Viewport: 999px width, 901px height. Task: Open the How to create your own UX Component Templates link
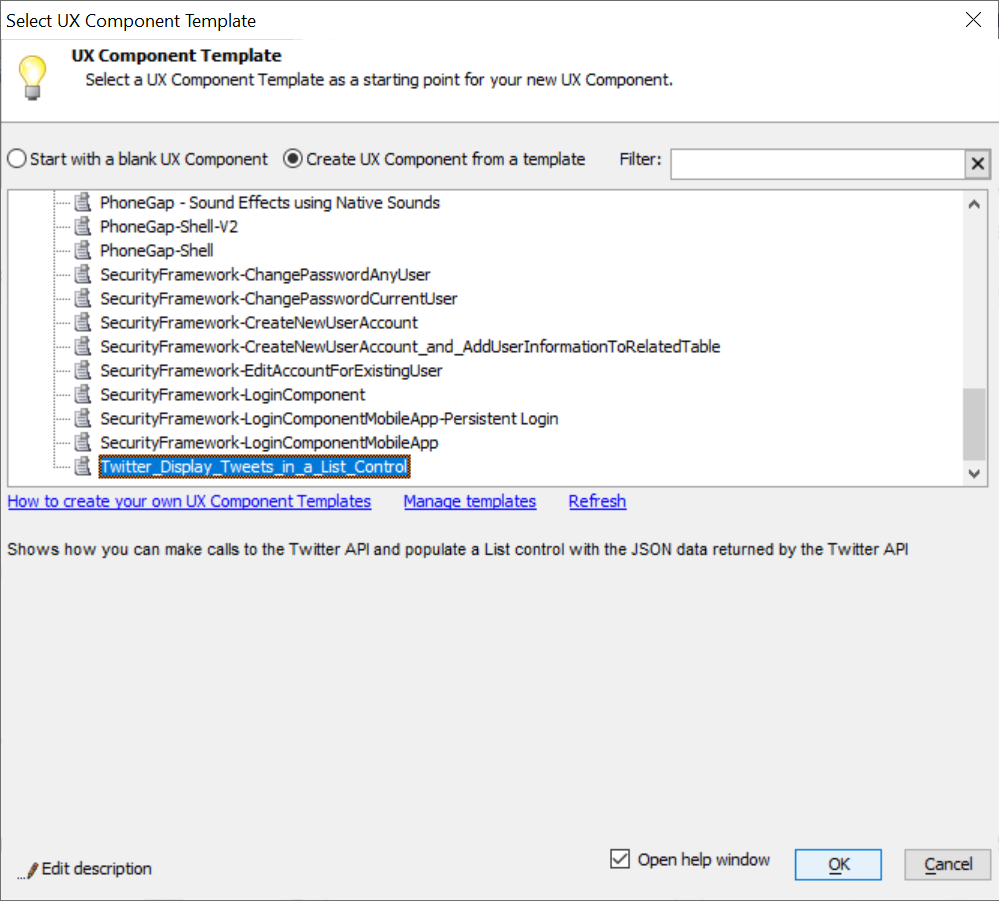tap(189, 501)
